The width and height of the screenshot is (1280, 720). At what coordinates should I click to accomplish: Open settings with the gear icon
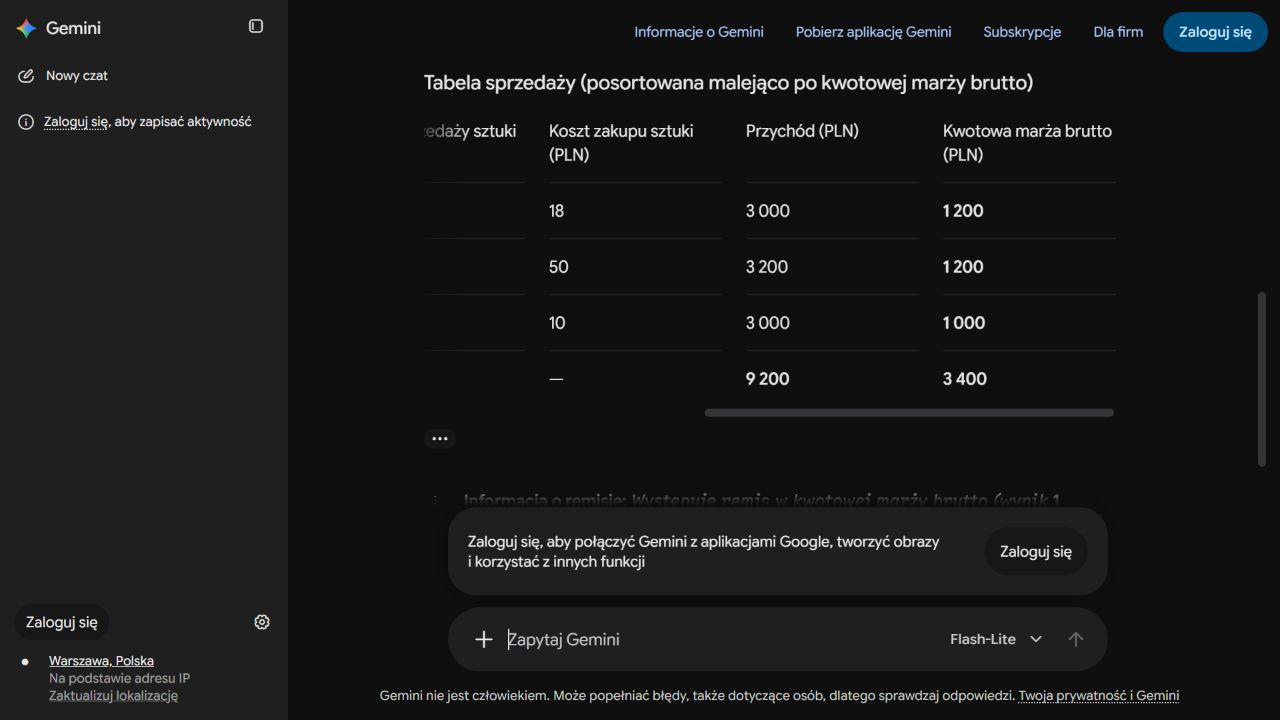(262, 622)
